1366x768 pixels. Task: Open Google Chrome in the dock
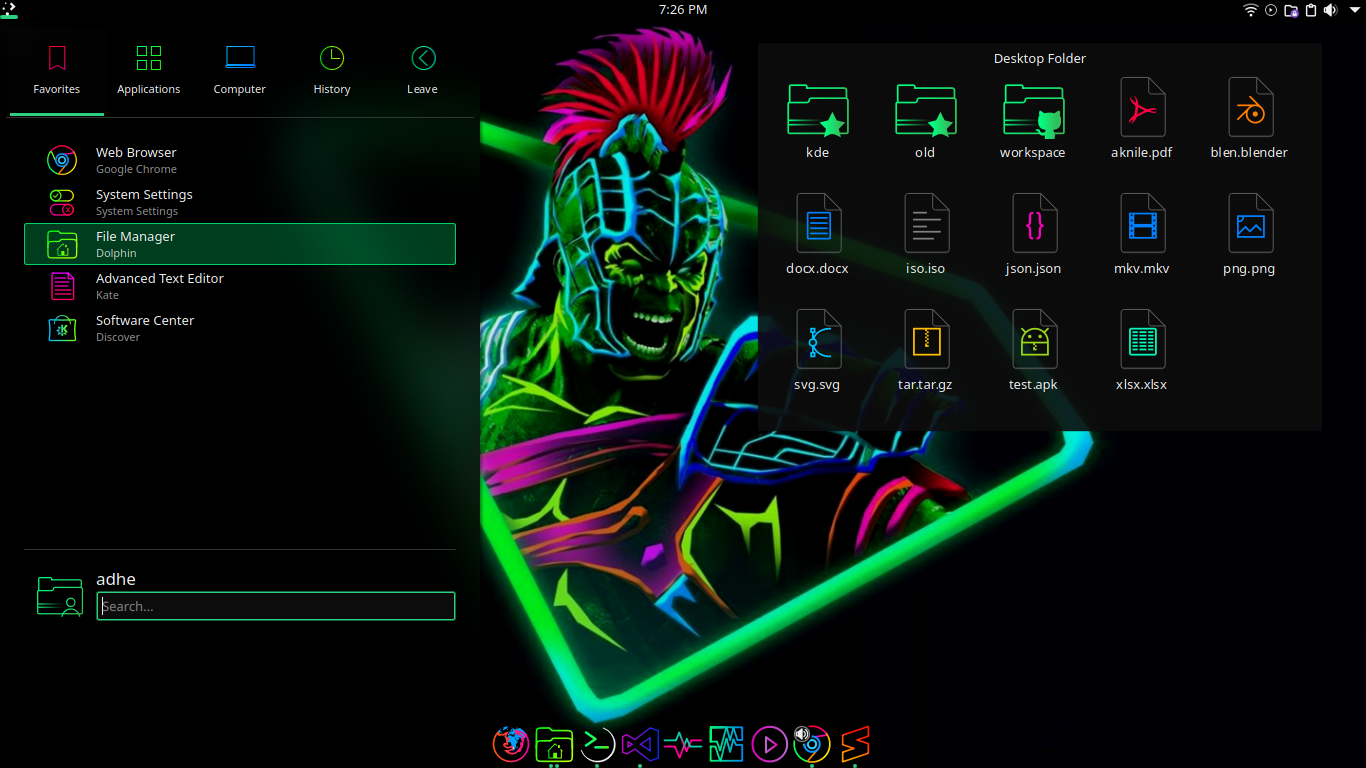coord(812,744)
